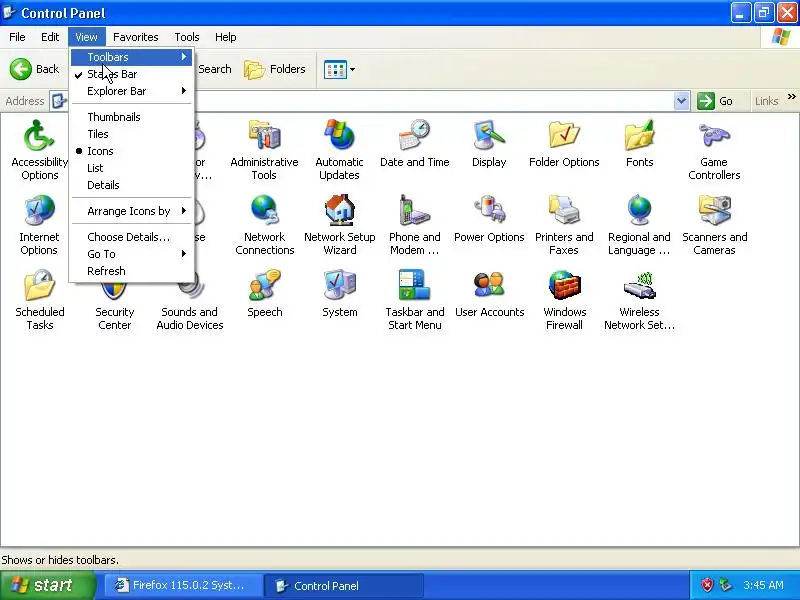
Task: Open Folder Options
Action: (x=564, y=143)
